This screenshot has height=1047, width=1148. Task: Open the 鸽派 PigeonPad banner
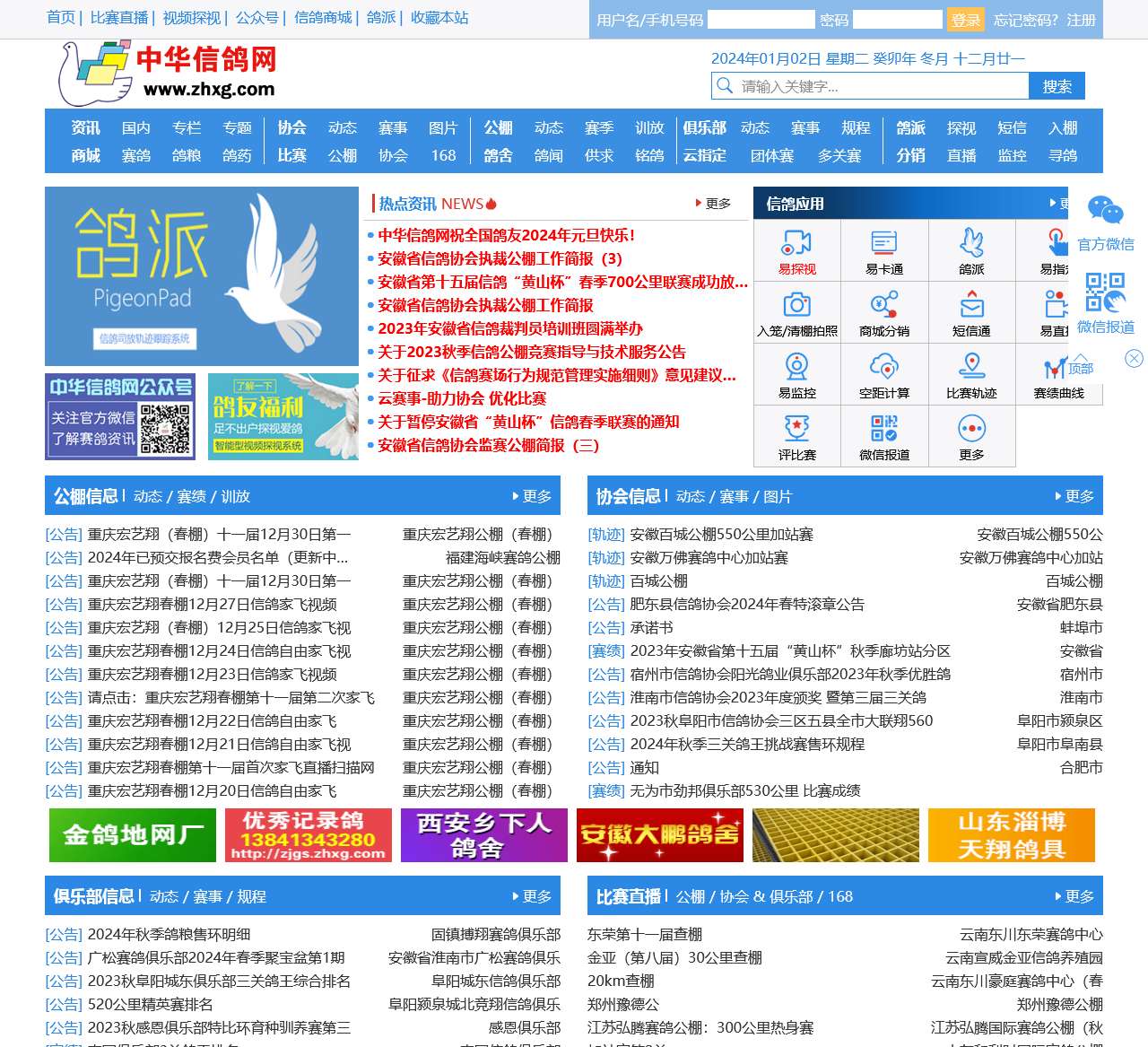tap(202, 276)
